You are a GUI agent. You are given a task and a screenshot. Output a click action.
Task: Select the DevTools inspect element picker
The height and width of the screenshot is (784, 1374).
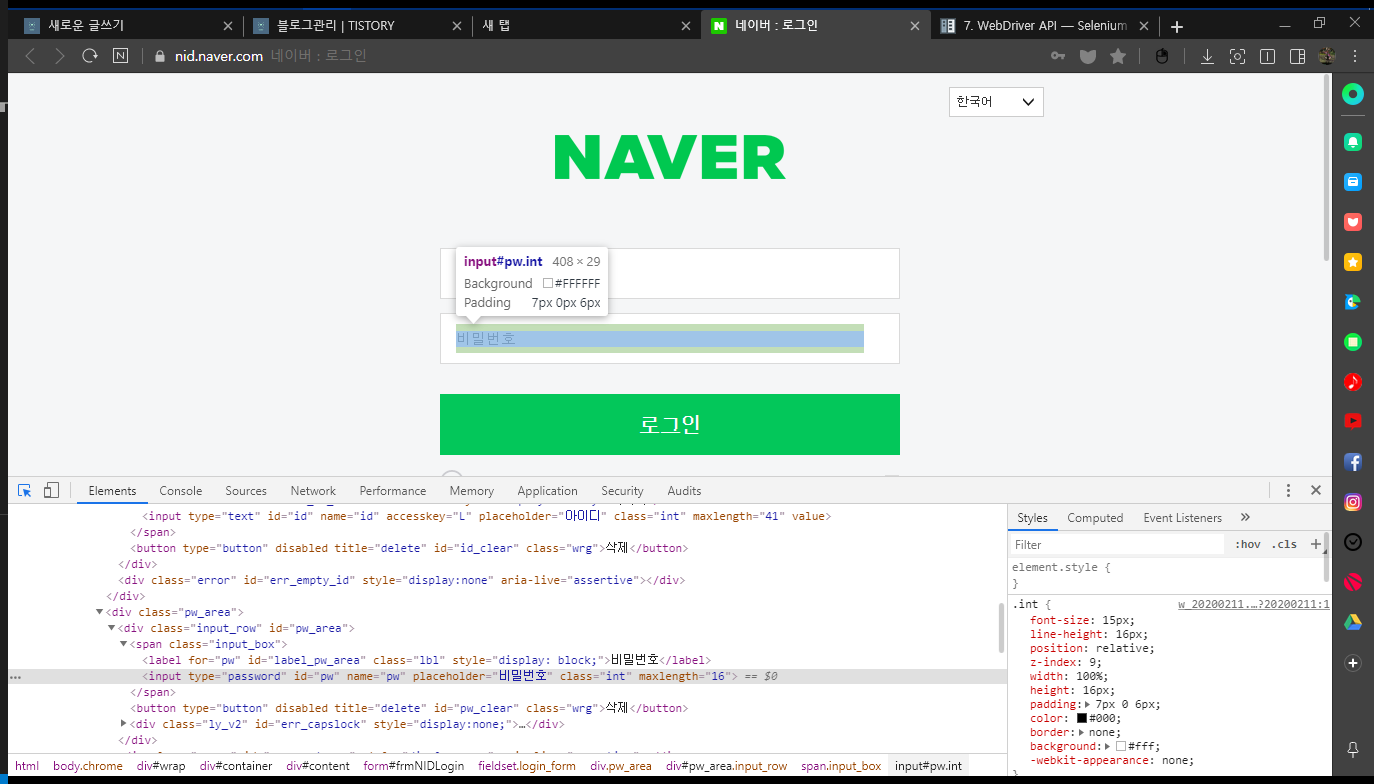coord(25,490)
